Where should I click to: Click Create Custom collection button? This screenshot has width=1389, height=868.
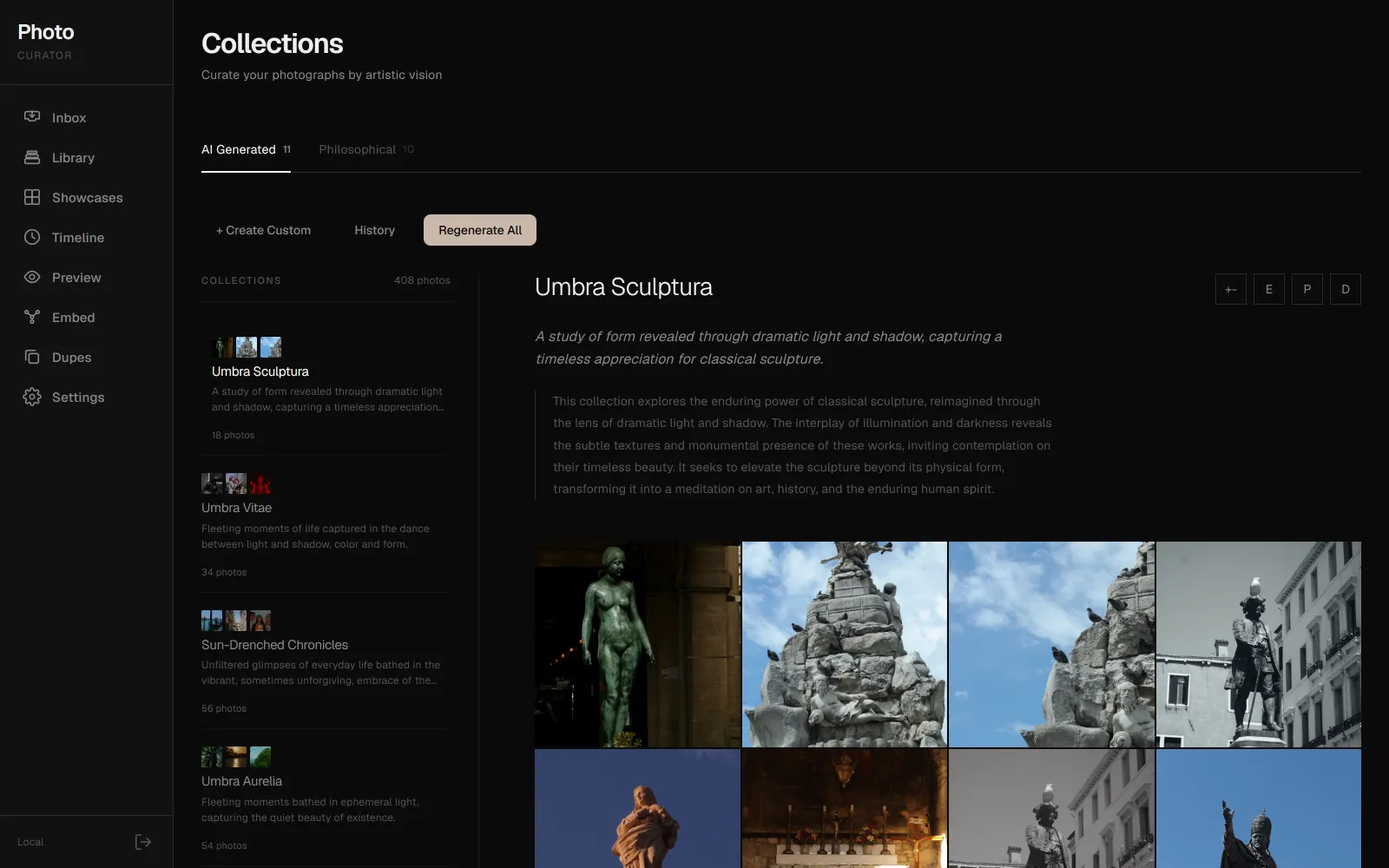(263, 230)
